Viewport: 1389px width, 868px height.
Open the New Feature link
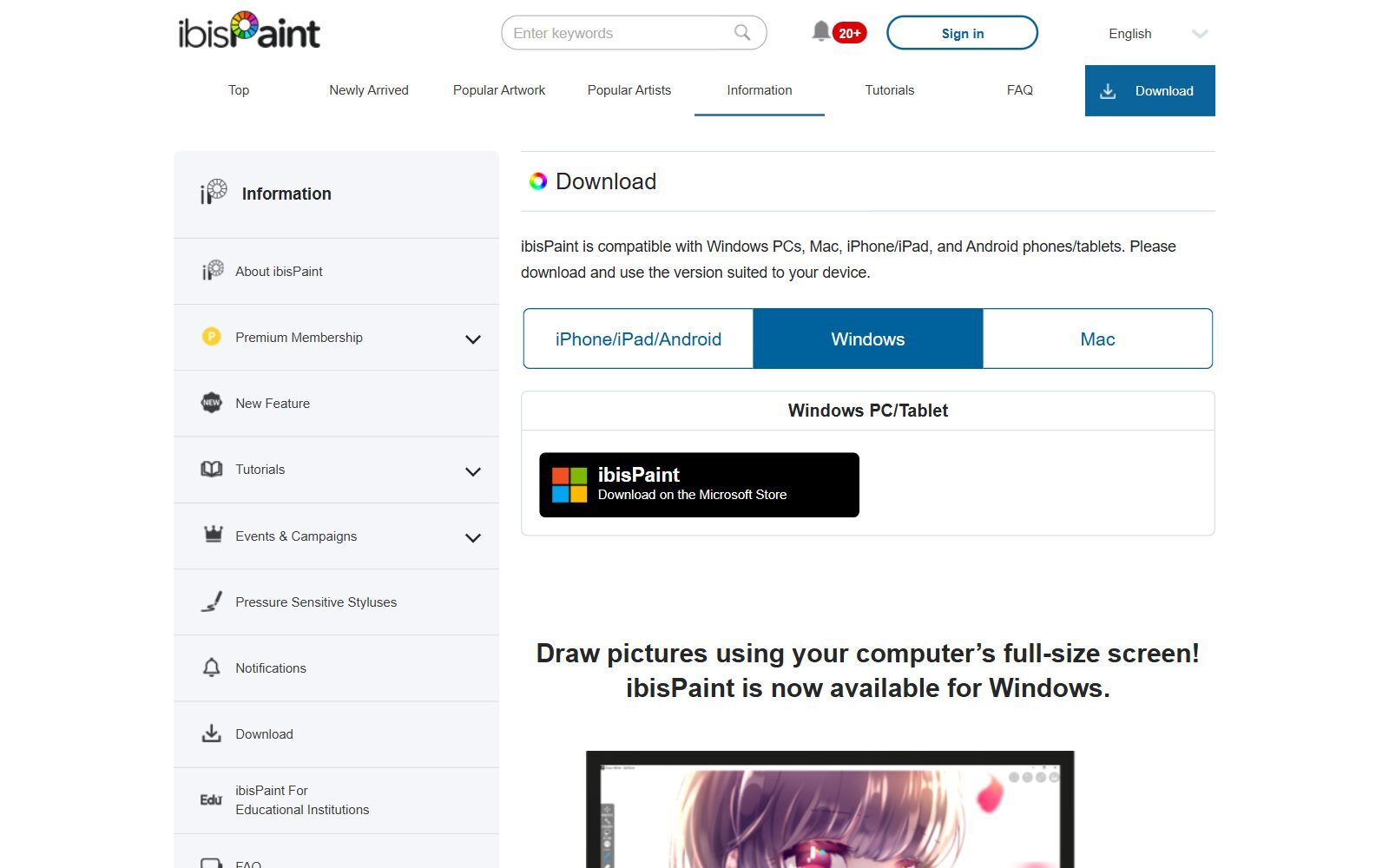click(x=336, y=403)
